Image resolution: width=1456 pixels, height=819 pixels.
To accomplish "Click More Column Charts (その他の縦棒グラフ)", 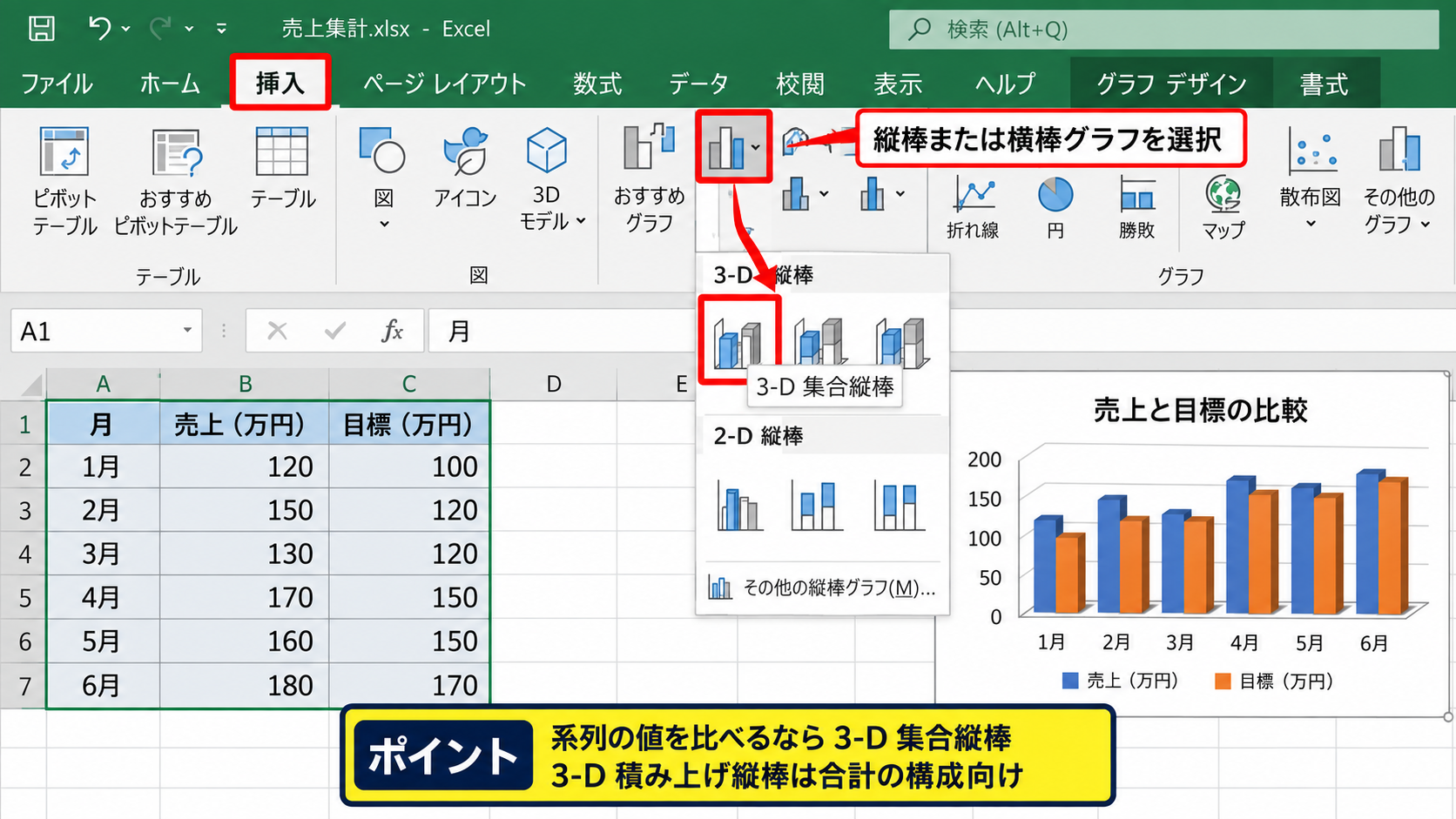I will pyautogui.click(x=822, y=588).
